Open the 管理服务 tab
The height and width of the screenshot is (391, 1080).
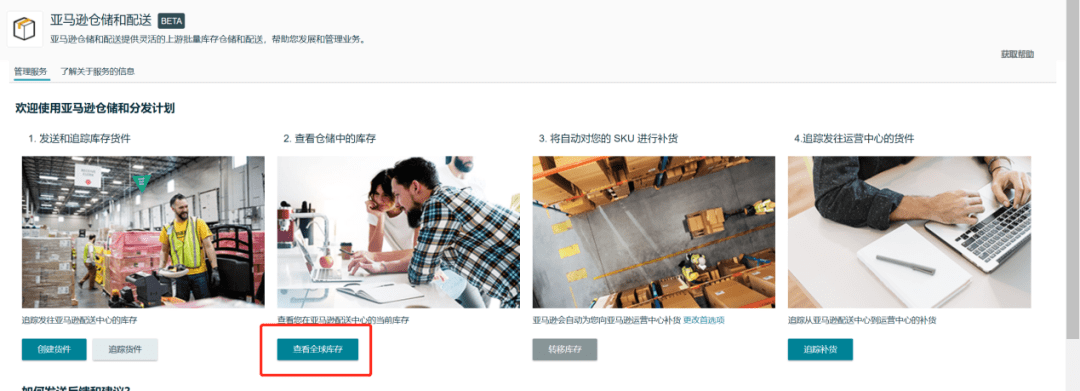pos(31,71)
